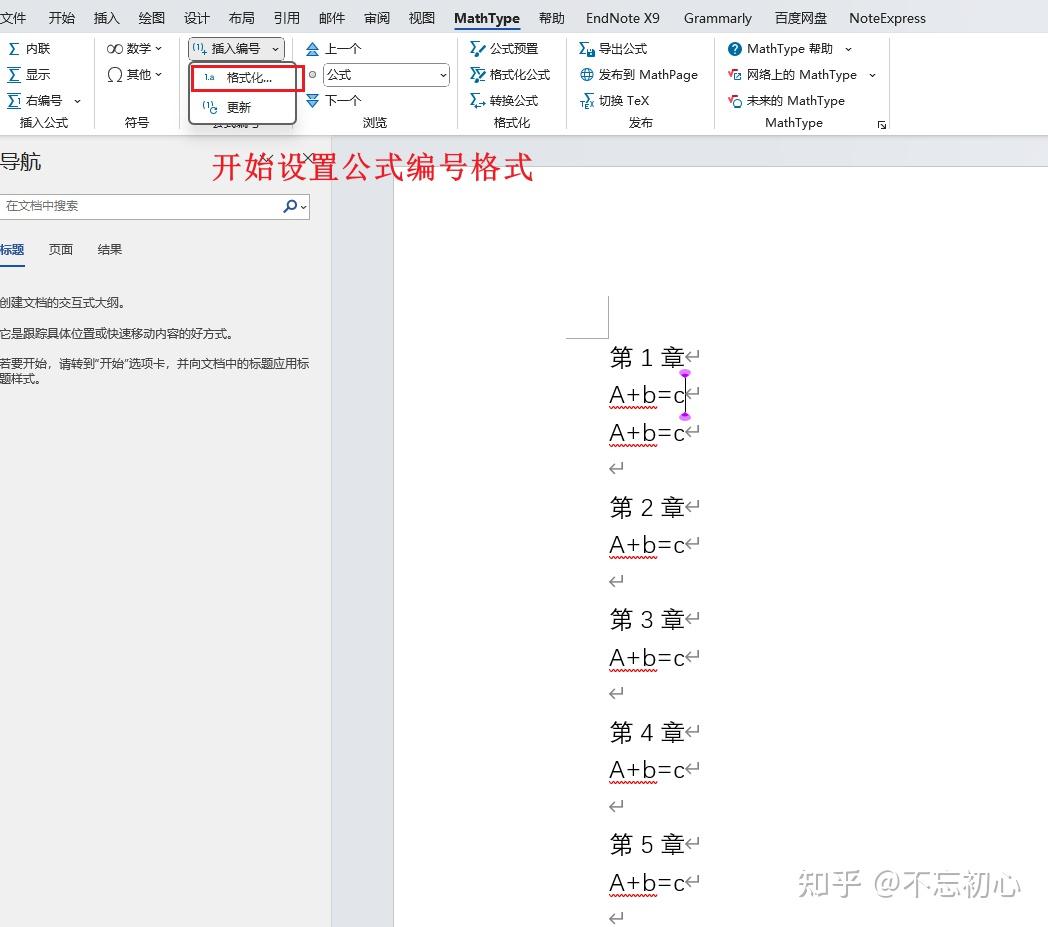Insert a right-numbered equation via 右编号
Screen dimensions: 1048x927
(x=44, y=100)
